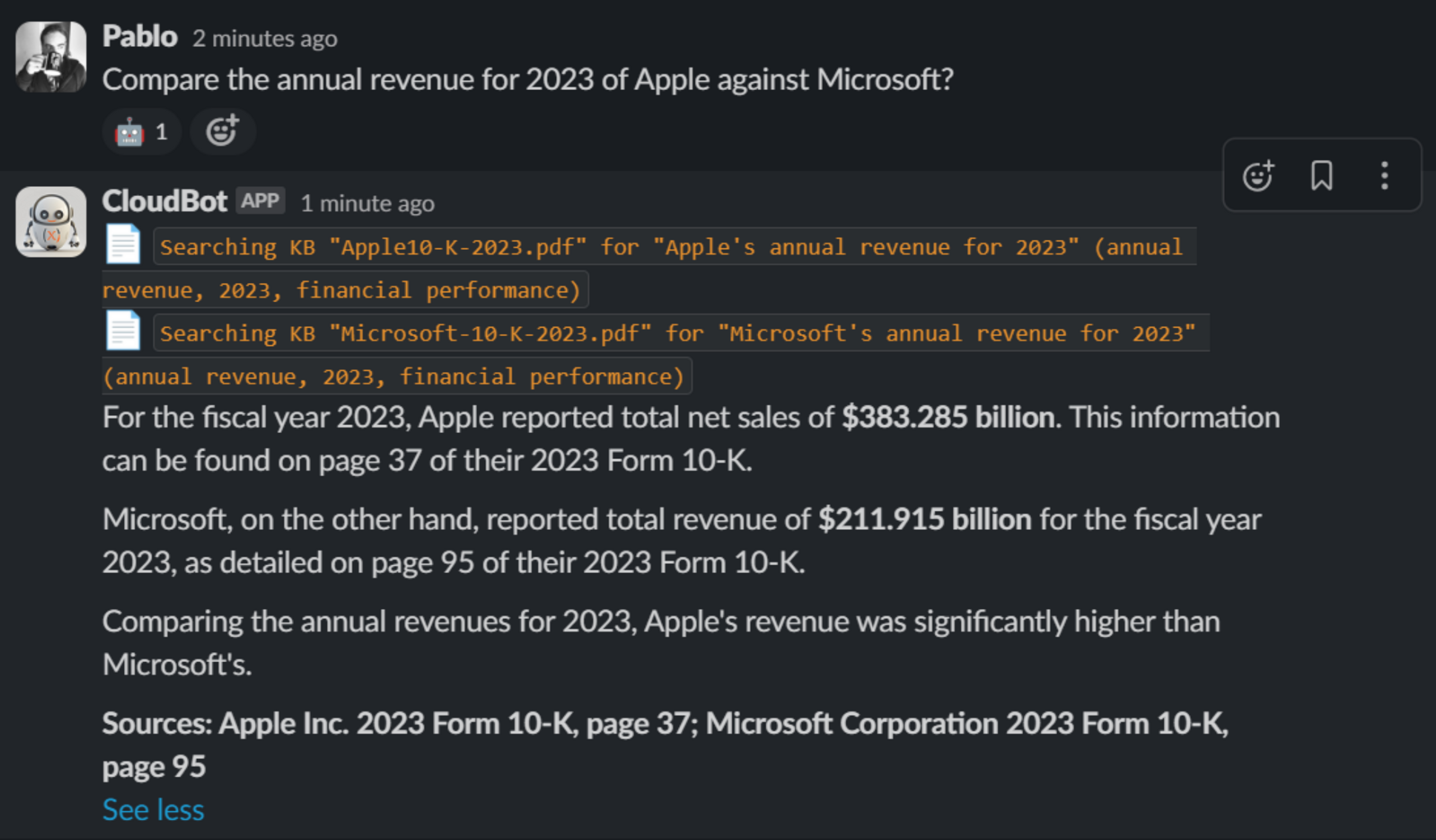Open the three-dot more actions menu
Screen dimensions: 1436x840
coord(1384,175)
